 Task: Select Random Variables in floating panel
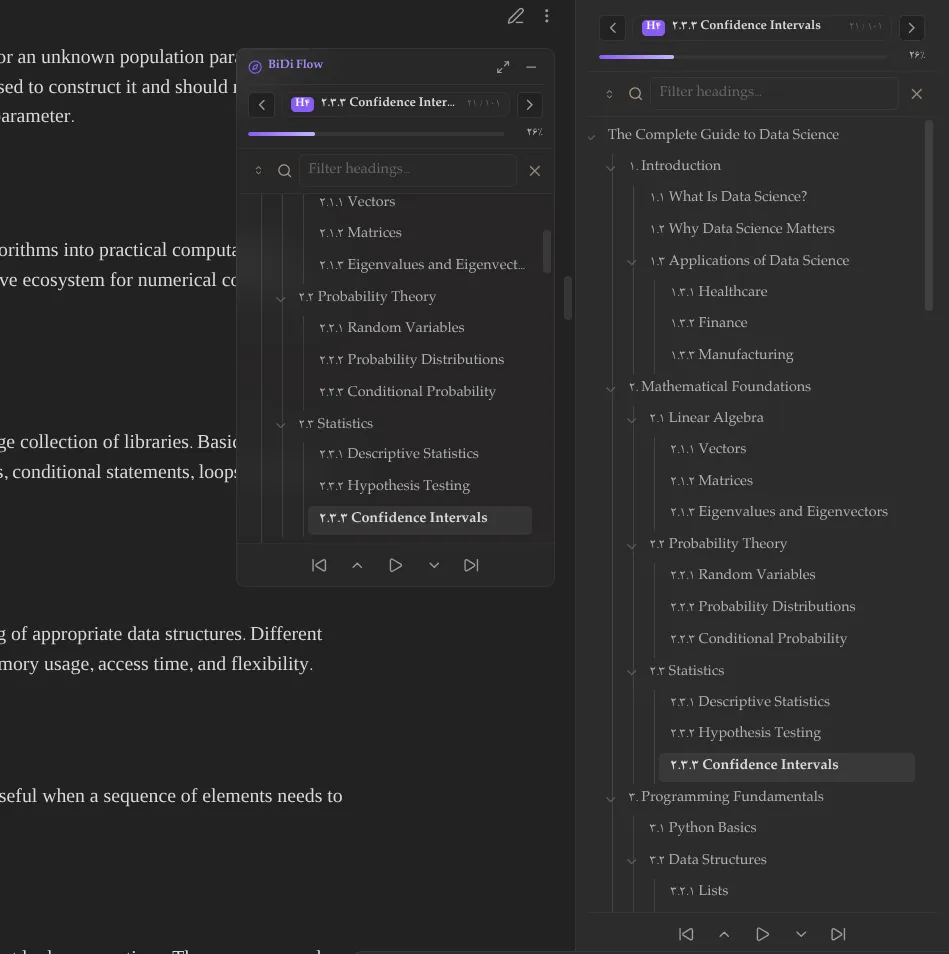pos(392,328)
